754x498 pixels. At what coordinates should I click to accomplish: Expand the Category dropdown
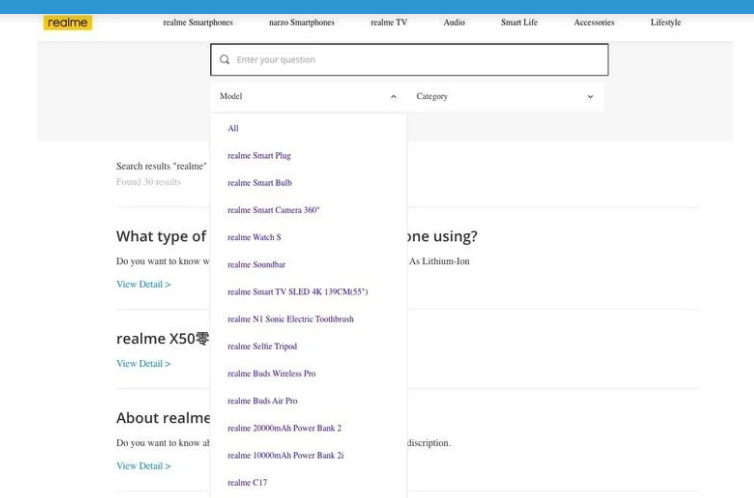tap(505, 97)
